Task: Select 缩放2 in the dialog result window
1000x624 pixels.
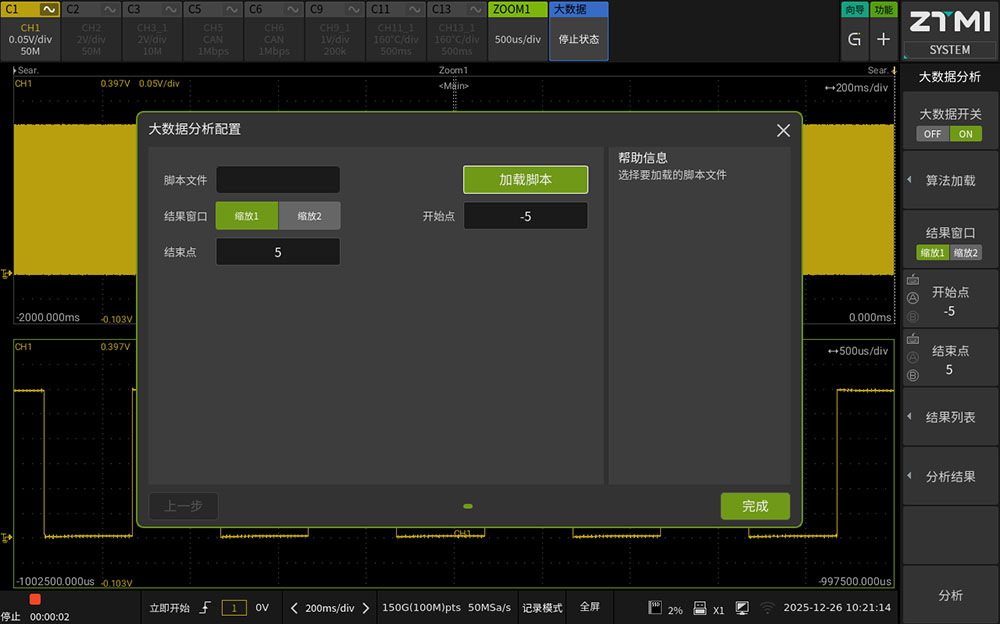Action: [x=309, y=216]
